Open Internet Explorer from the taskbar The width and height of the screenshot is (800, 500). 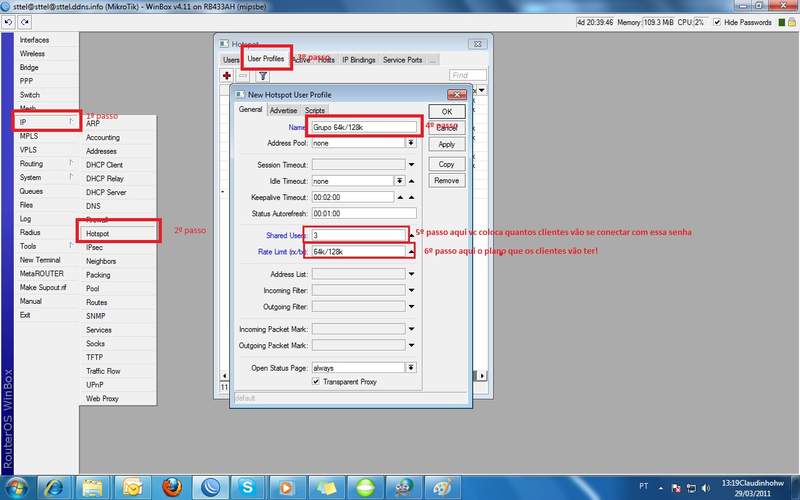coord(55,488)
